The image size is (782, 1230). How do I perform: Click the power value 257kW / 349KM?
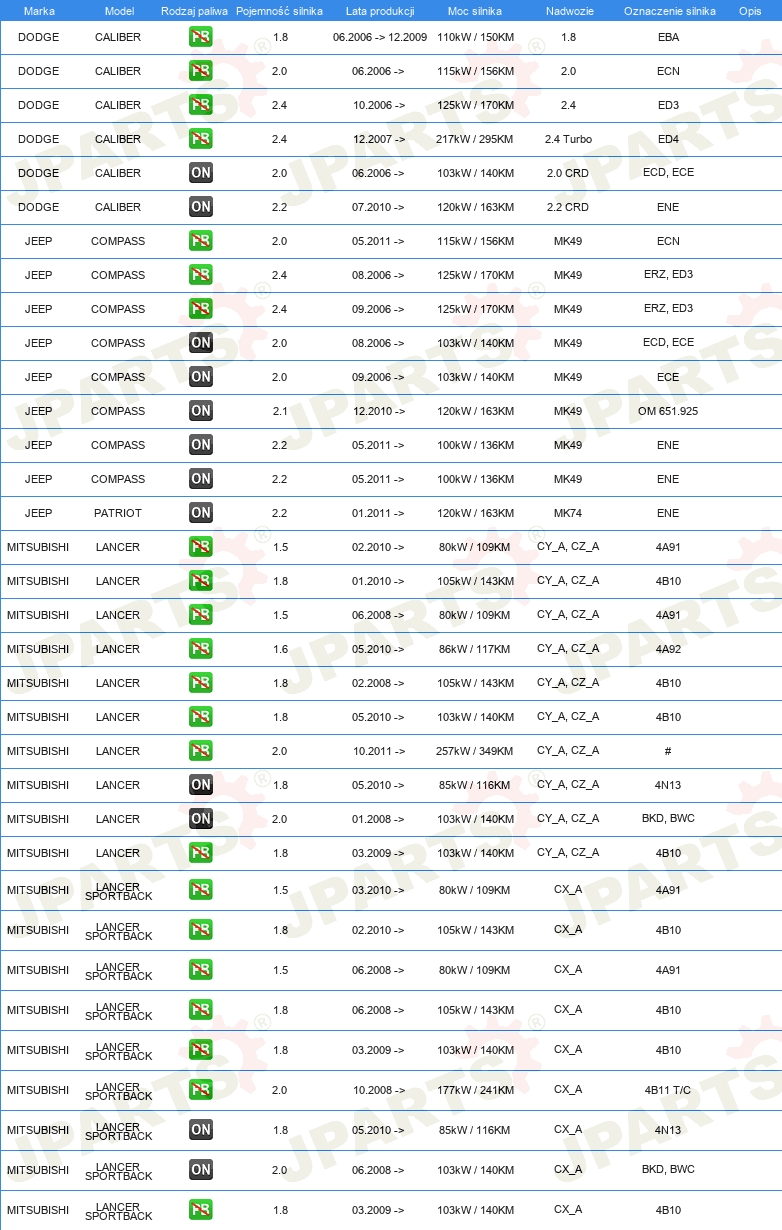pos(476,751)
